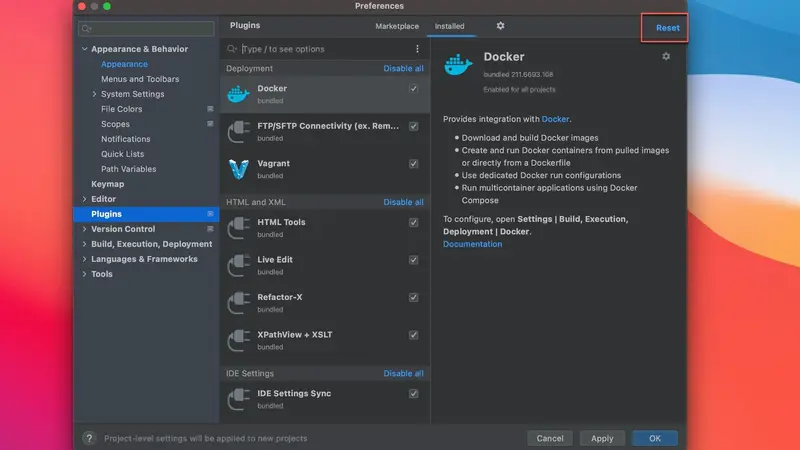This screenshot has width=800, height=450.
Task: Select Quick Lists in the settings tree
Action: point(122,154)
